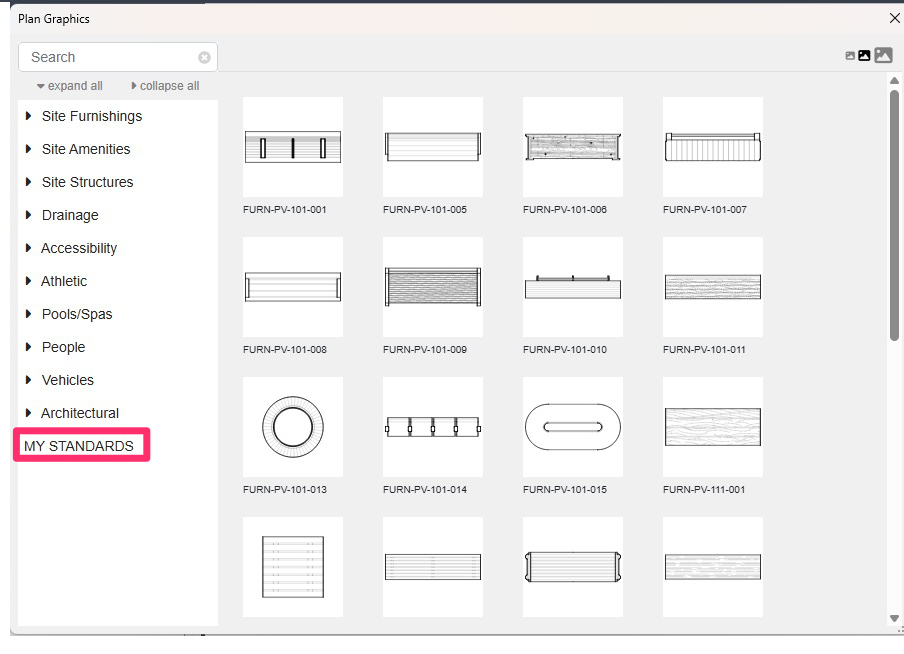Select the small thumbnail size icon
The height and width of the screenshot is (654, 904).
coord(848,55)
